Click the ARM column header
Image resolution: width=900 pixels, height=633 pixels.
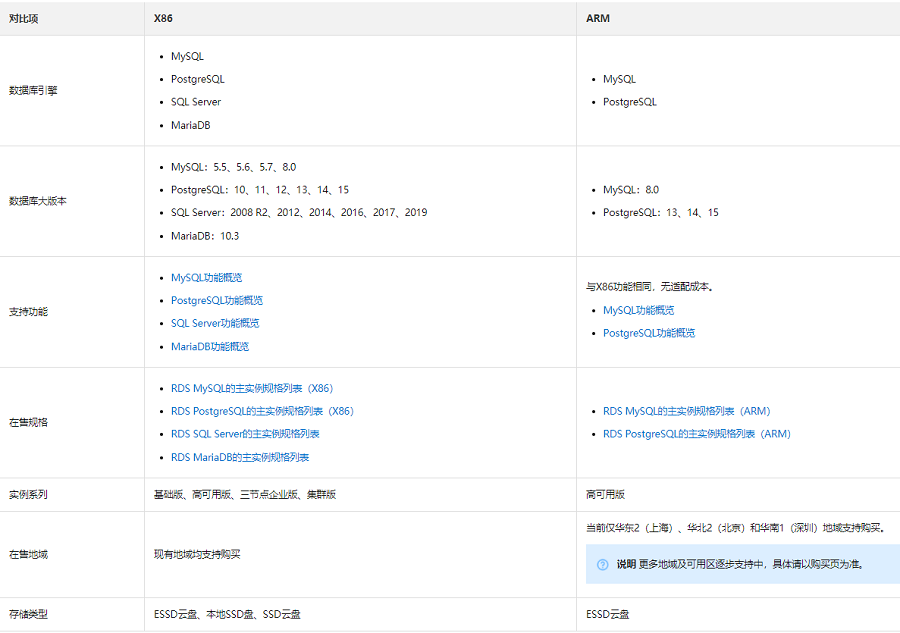pyautogui.click(x=598, y=18)
